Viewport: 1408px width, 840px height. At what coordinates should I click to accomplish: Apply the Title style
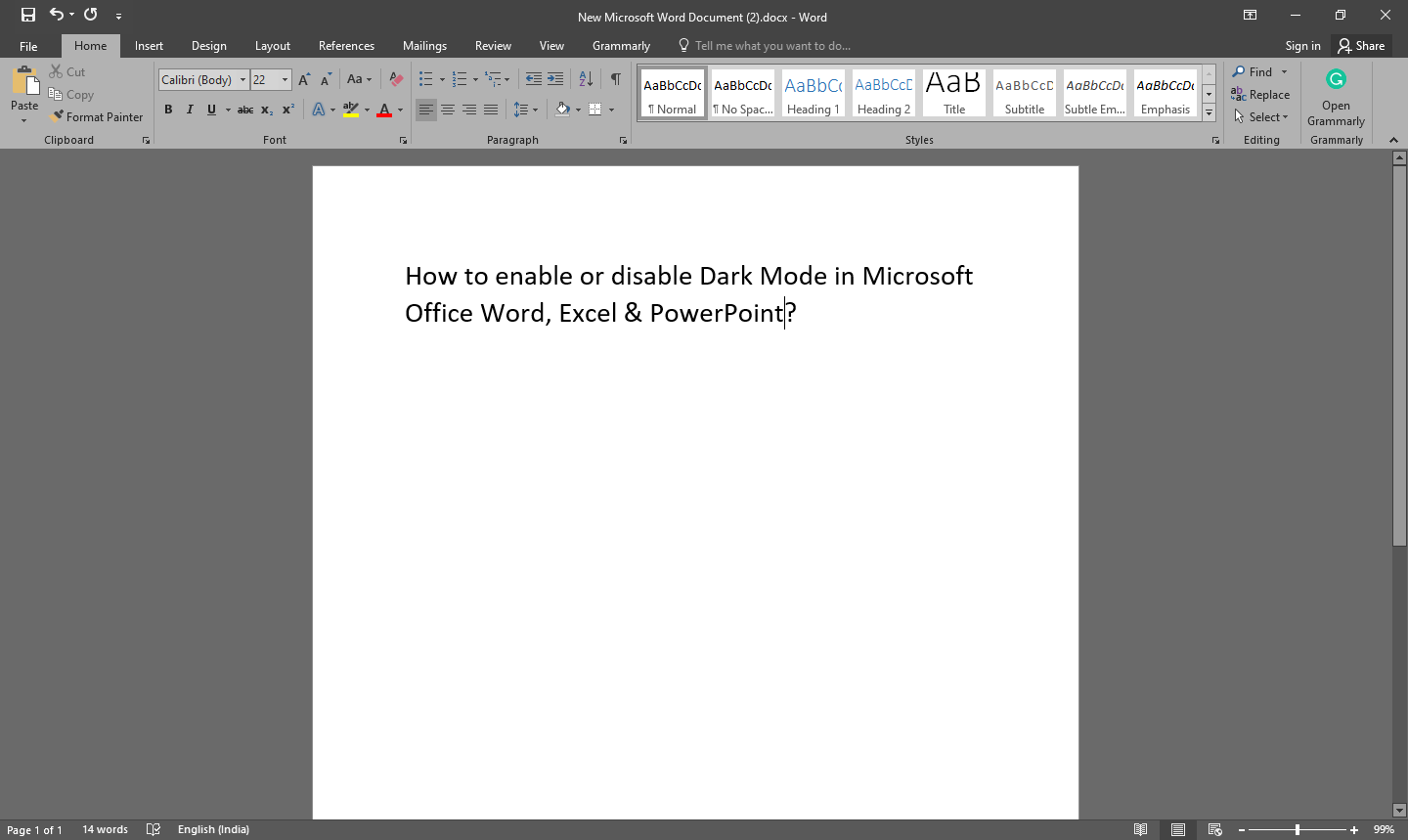click(953, 94)
